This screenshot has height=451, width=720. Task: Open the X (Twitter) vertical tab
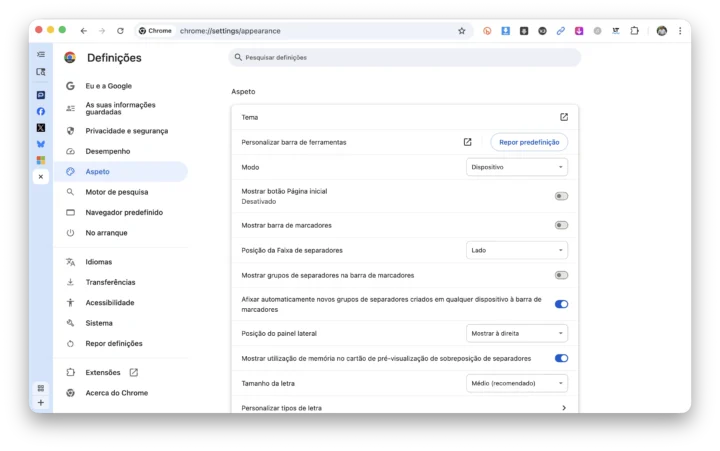coord(41,128)
